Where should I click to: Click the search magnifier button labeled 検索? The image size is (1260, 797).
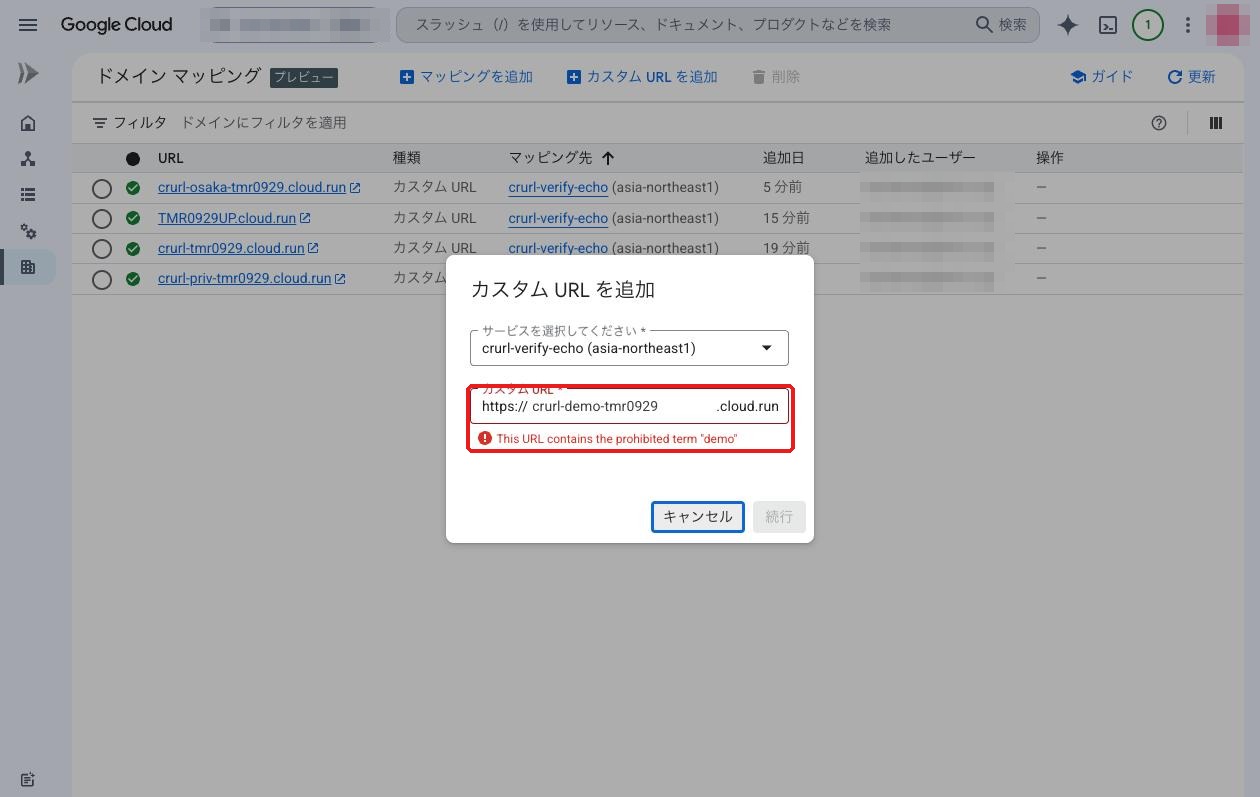pyautogui.click(x=1001, y=25)
